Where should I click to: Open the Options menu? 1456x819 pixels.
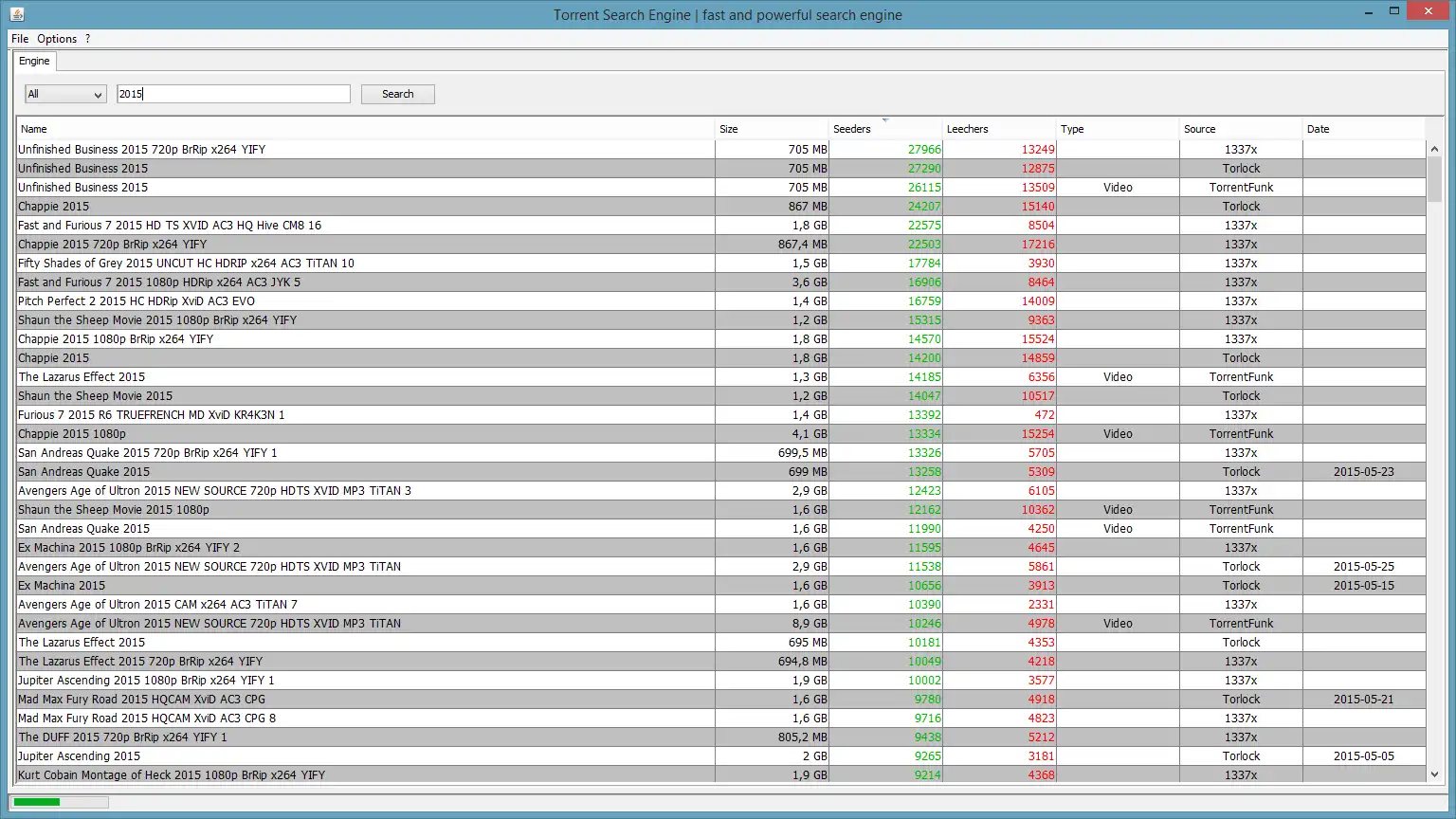(57, 39)
